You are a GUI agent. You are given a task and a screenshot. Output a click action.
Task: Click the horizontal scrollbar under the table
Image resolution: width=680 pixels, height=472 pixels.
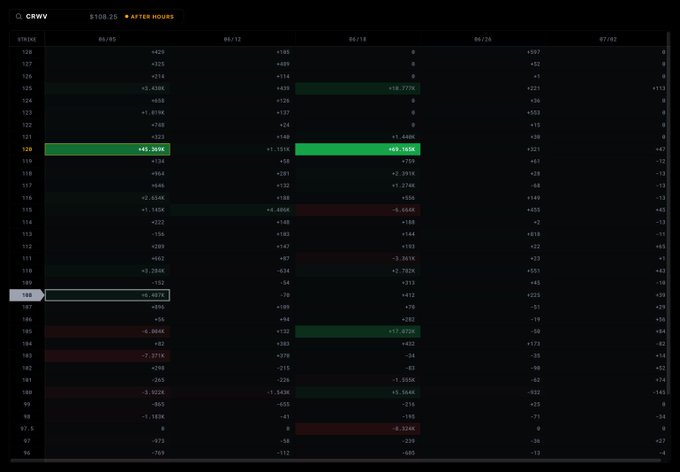(x=335, y=460)
